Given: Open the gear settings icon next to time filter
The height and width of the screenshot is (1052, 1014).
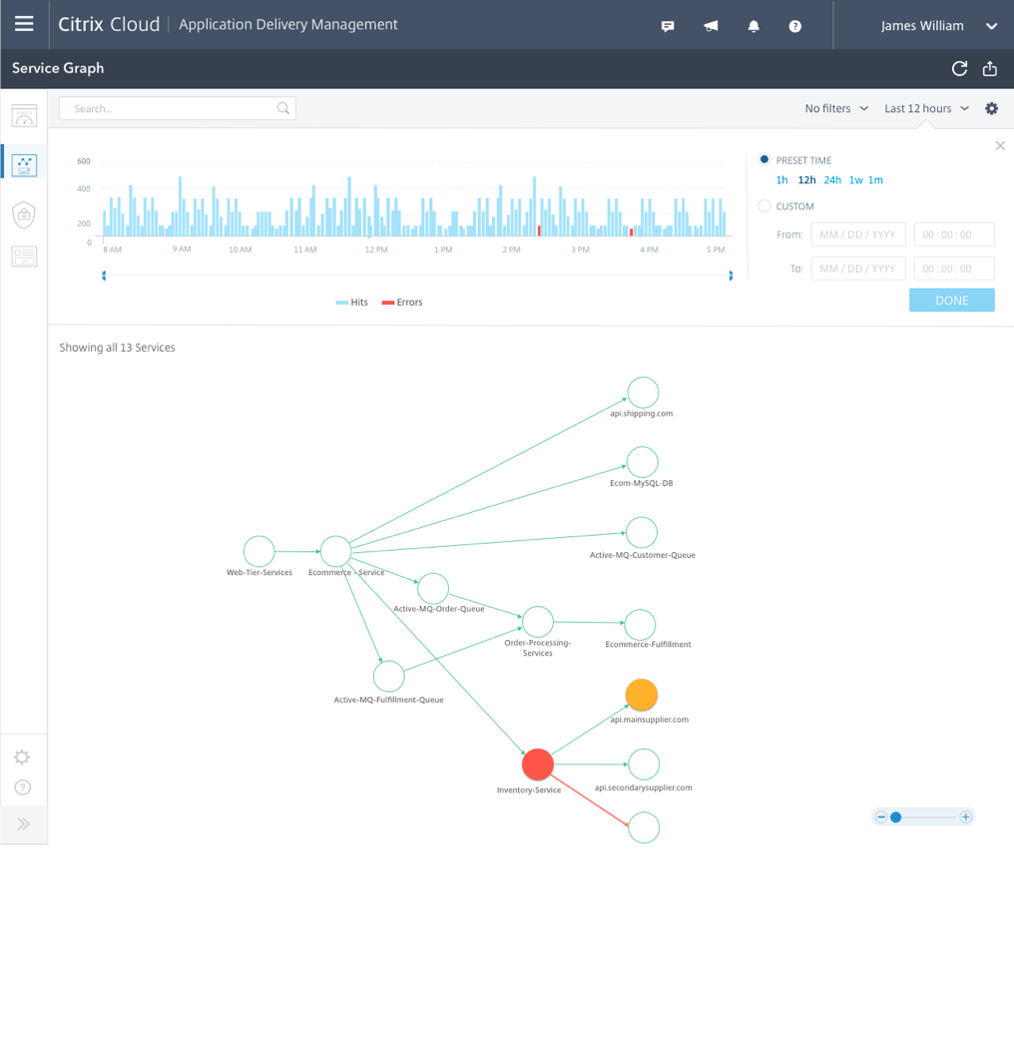Looking at the screenshot, I should click(x=991, y=109).
